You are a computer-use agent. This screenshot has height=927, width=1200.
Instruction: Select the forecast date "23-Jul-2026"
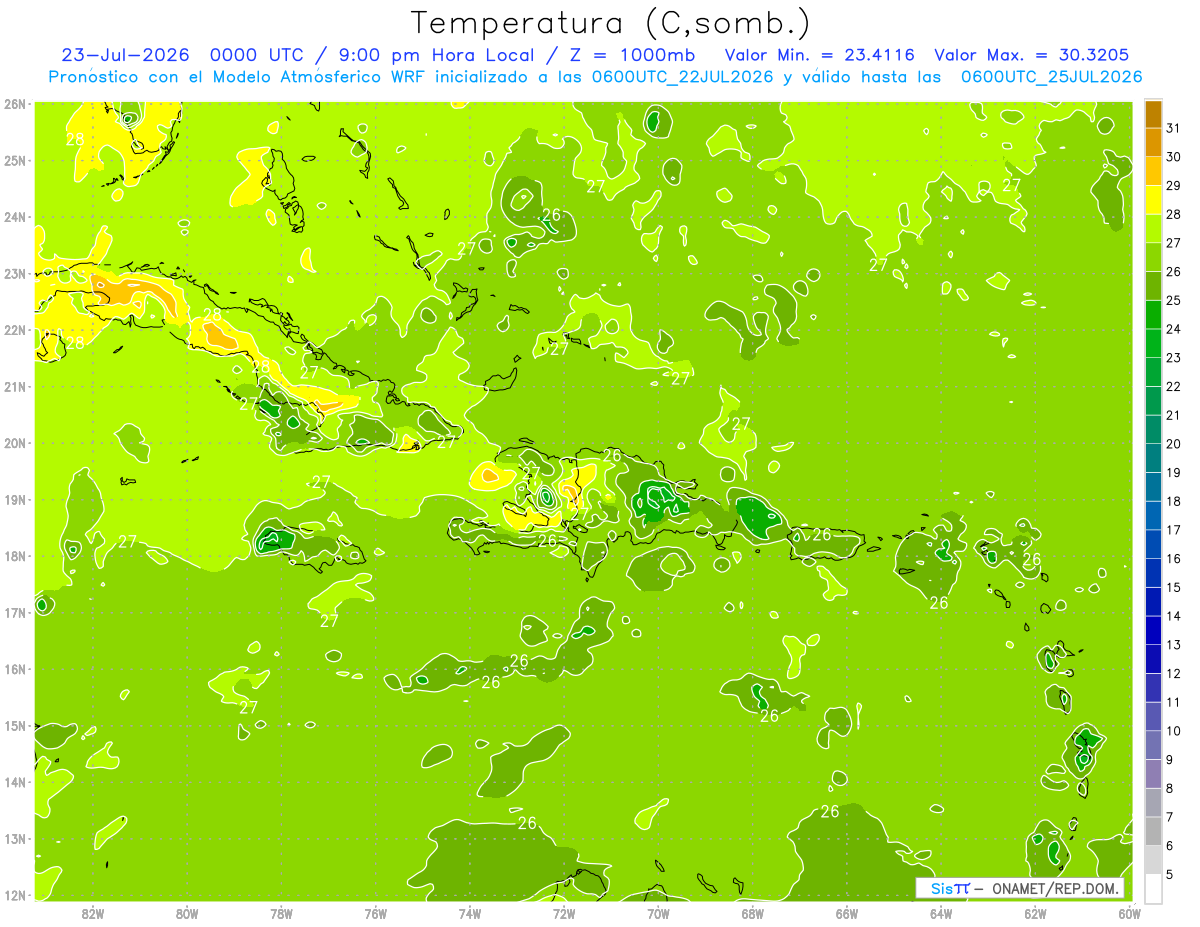pyautogui.click(x=124, y=55)
